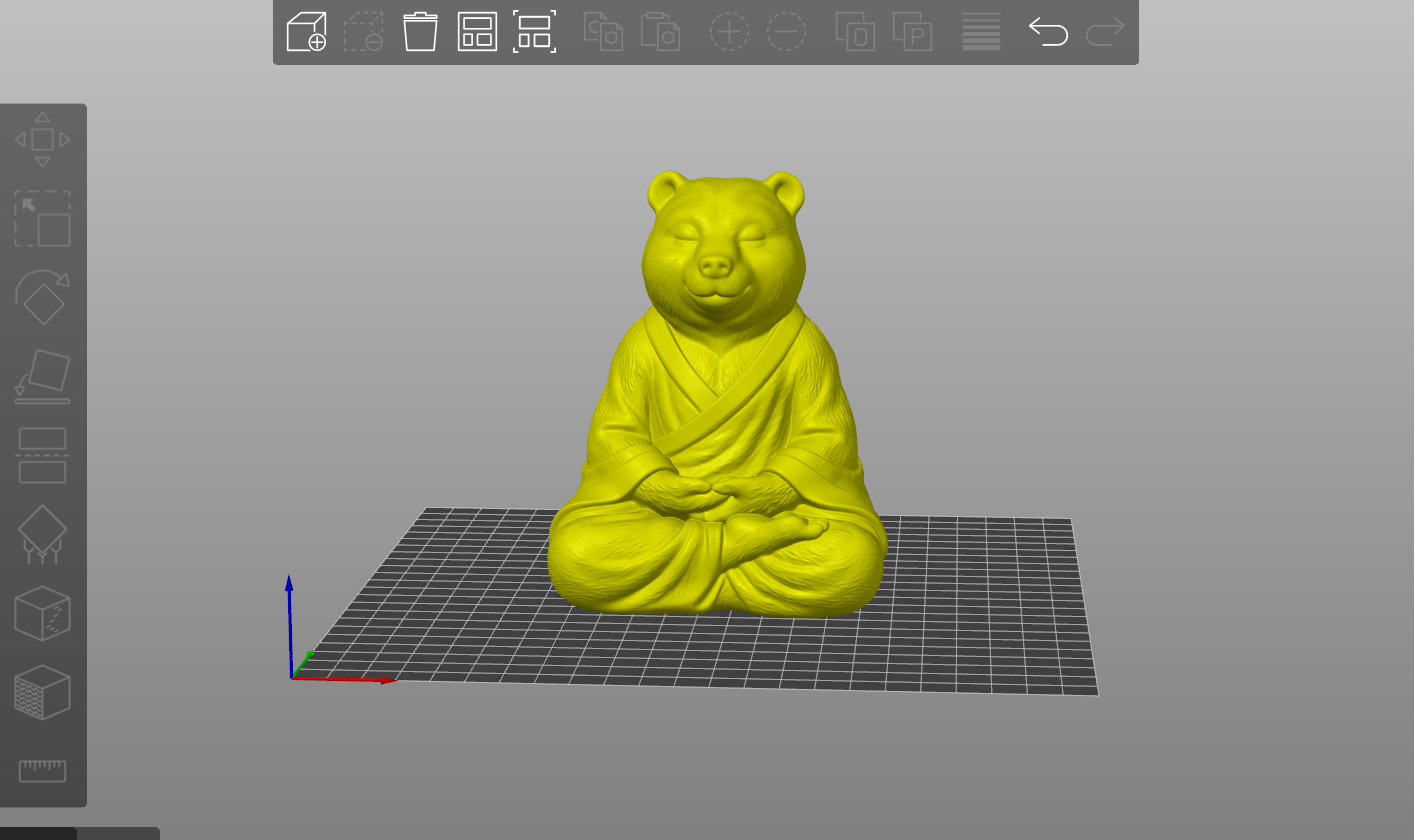Open the Seam painting tool
The height and width of the screenshot is (840, 1415).
click(x=42, y=613)
